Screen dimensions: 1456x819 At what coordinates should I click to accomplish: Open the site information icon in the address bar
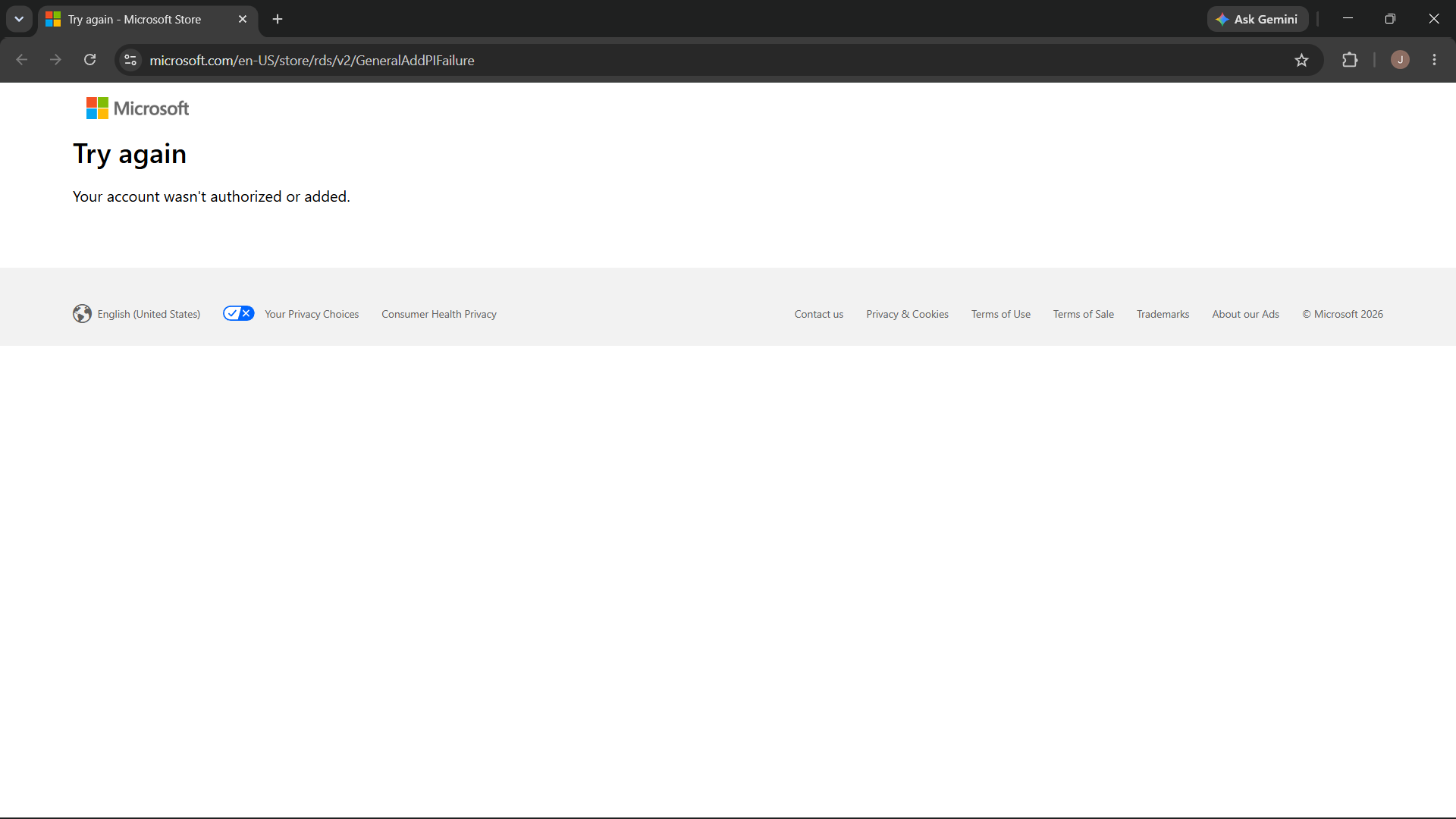[130, 60]
